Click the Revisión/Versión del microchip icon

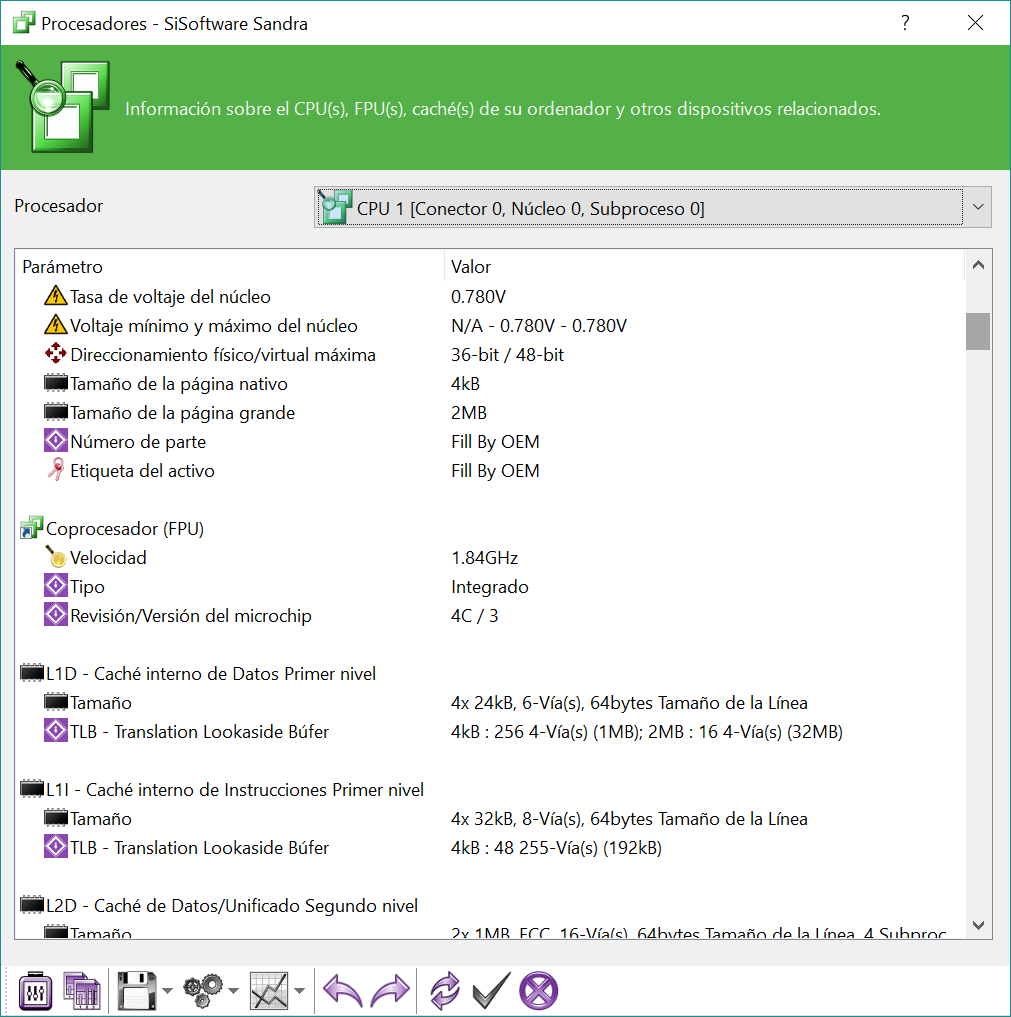click(56, 614)
